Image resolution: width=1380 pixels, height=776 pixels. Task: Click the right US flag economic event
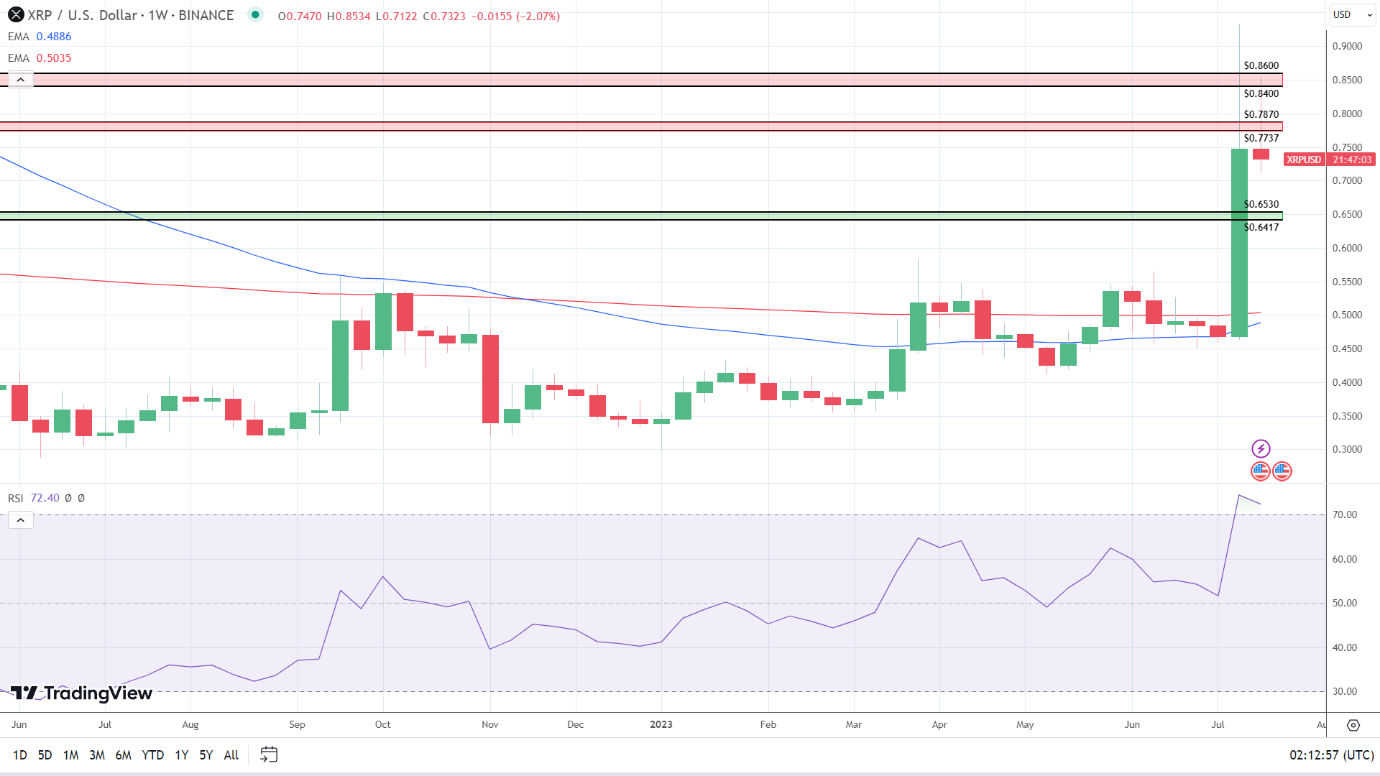pos(1282,470)
